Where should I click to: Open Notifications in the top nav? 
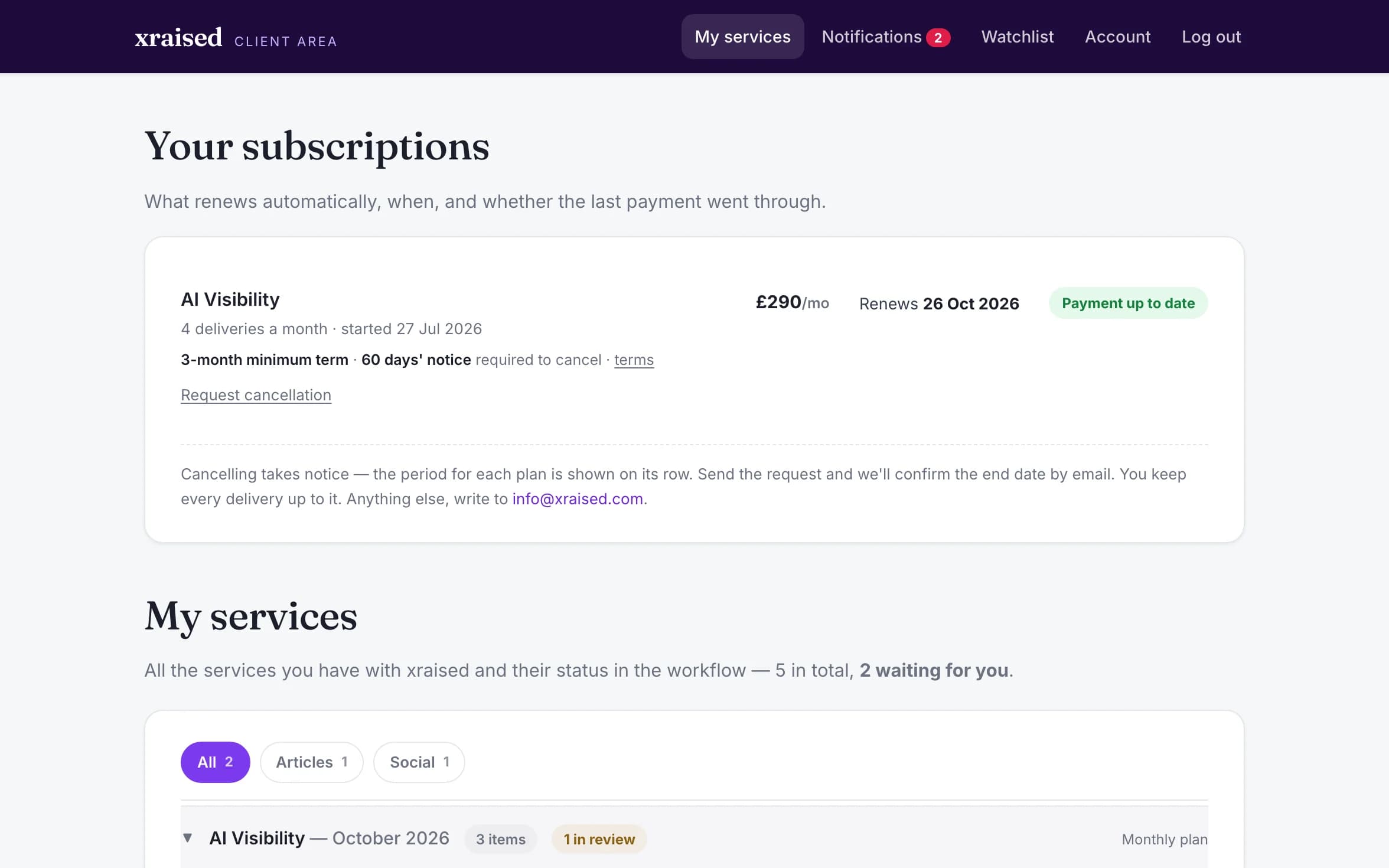[885, 37]
